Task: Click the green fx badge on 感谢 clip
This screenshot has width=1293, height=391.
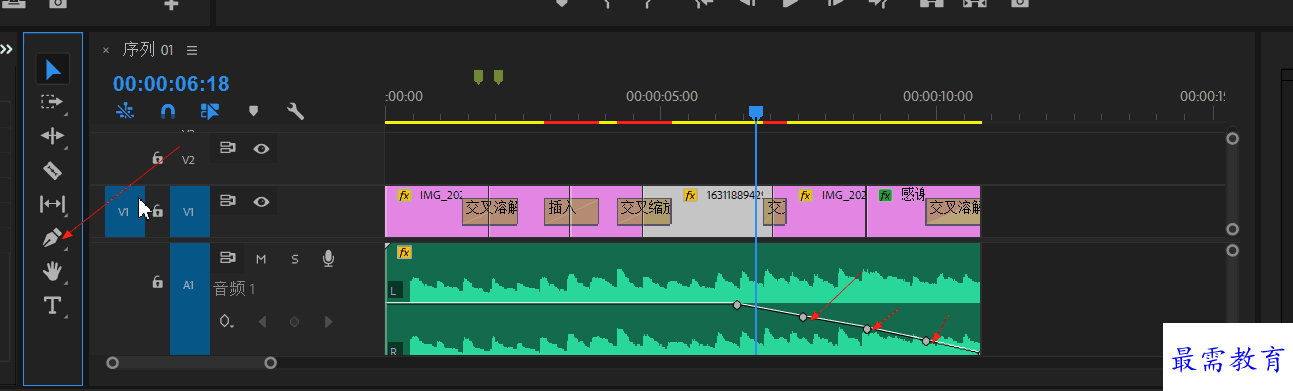Action: coord(885,195)
